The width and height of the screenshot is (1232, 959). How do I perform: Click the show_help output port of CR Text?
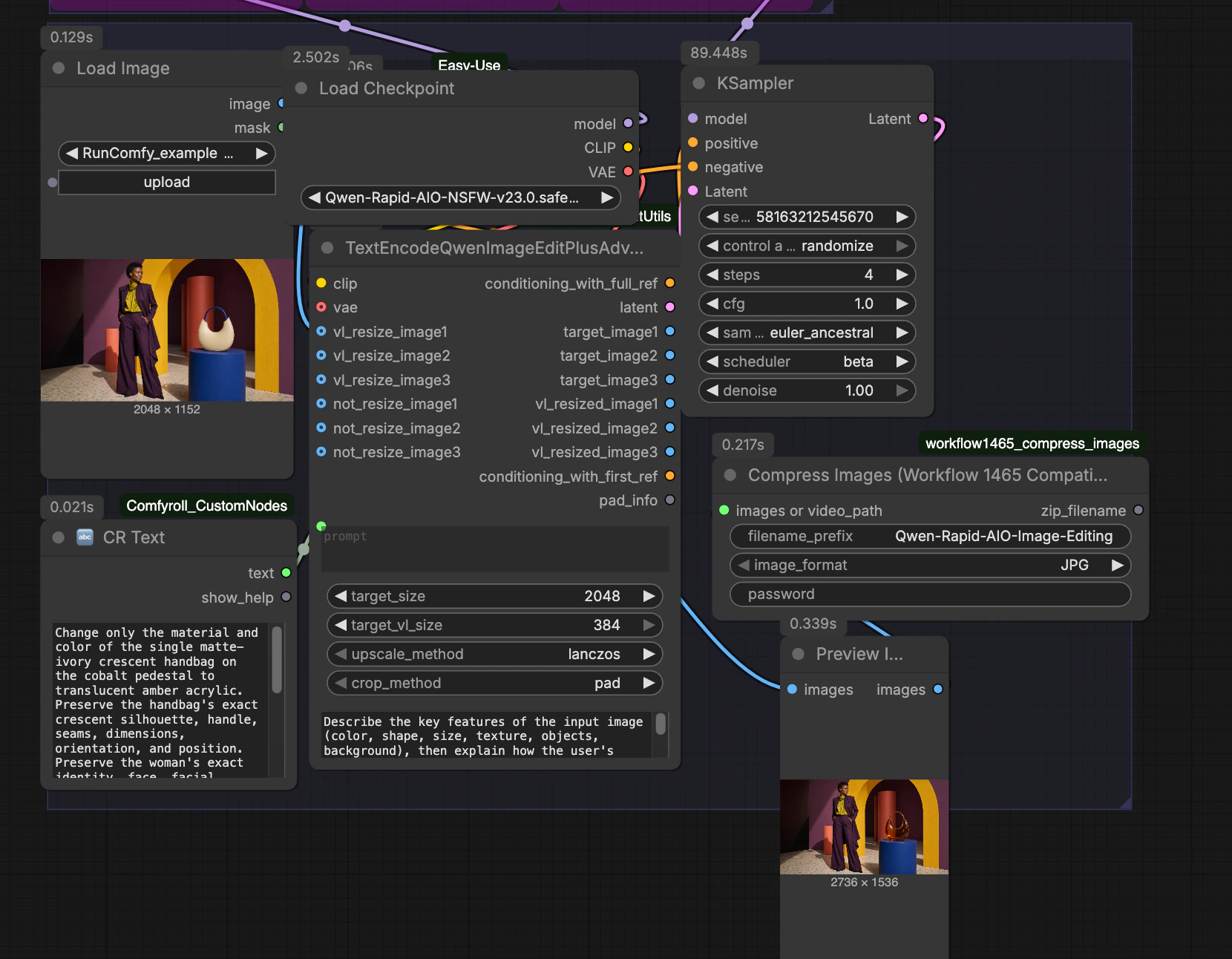(x=286, y=597)
